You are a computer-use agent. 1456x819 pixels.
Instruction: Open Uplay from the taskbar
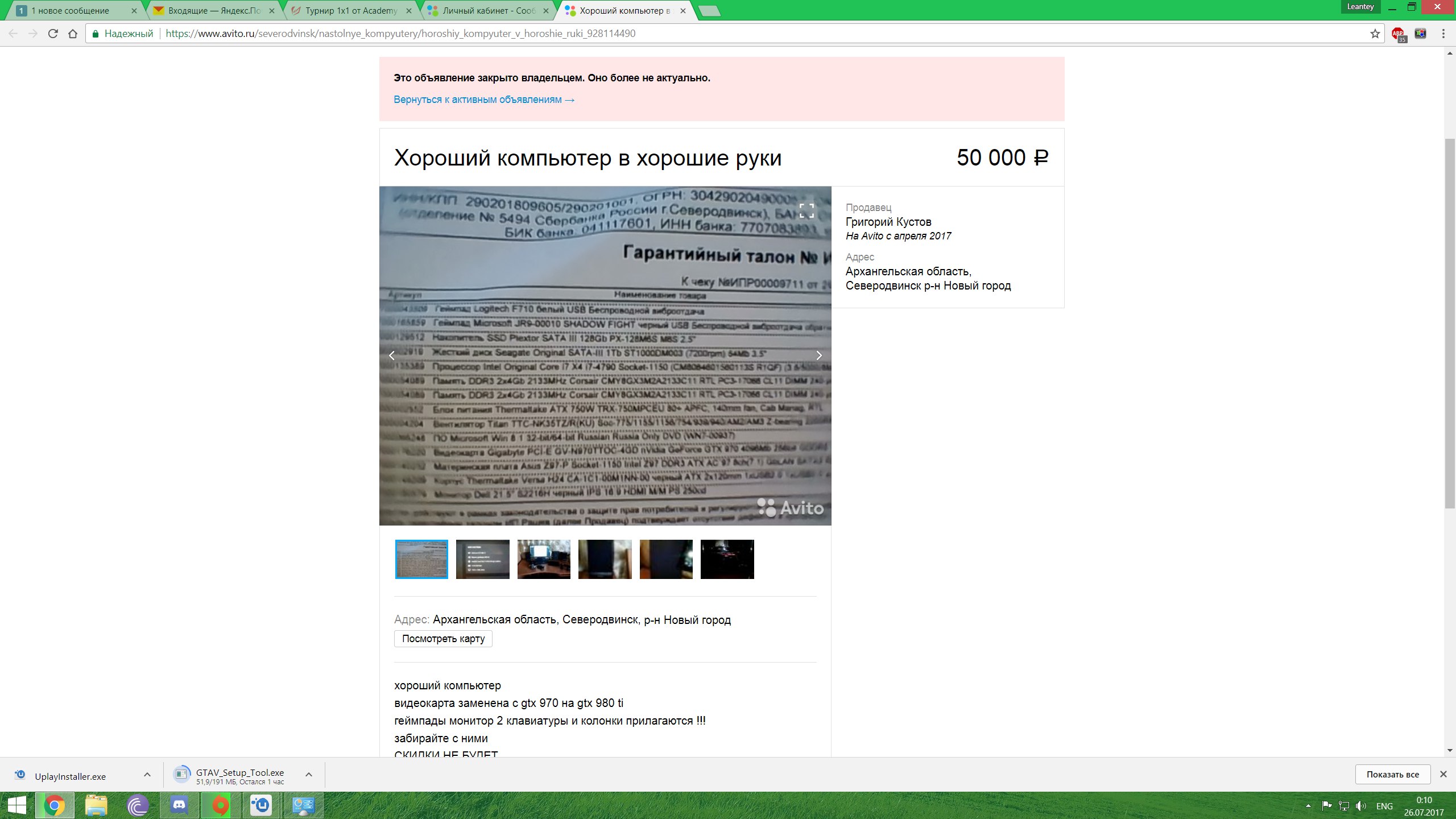[x=262, y=805]
